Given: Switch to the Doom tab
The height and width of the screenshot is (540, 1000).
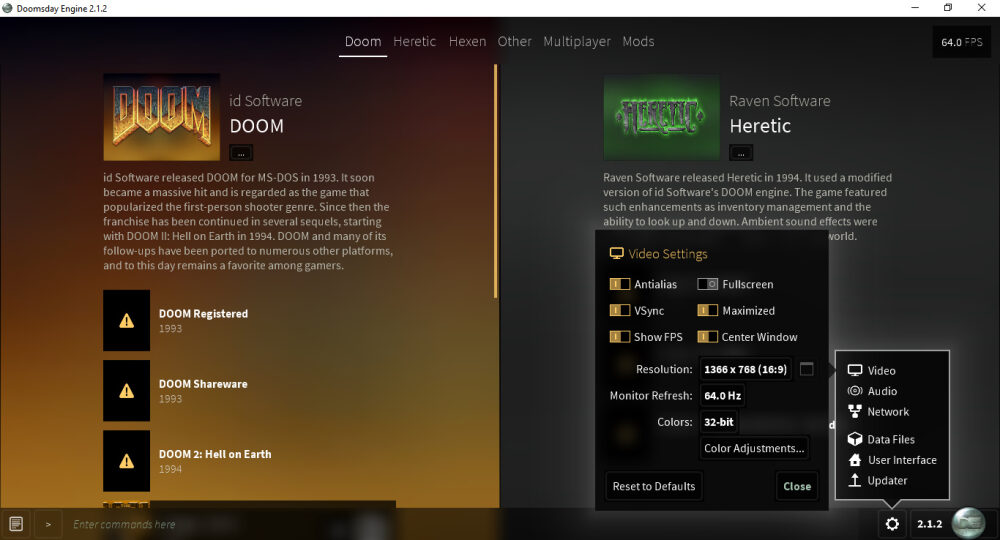Looking at the screenshot, I should (363, 41).
